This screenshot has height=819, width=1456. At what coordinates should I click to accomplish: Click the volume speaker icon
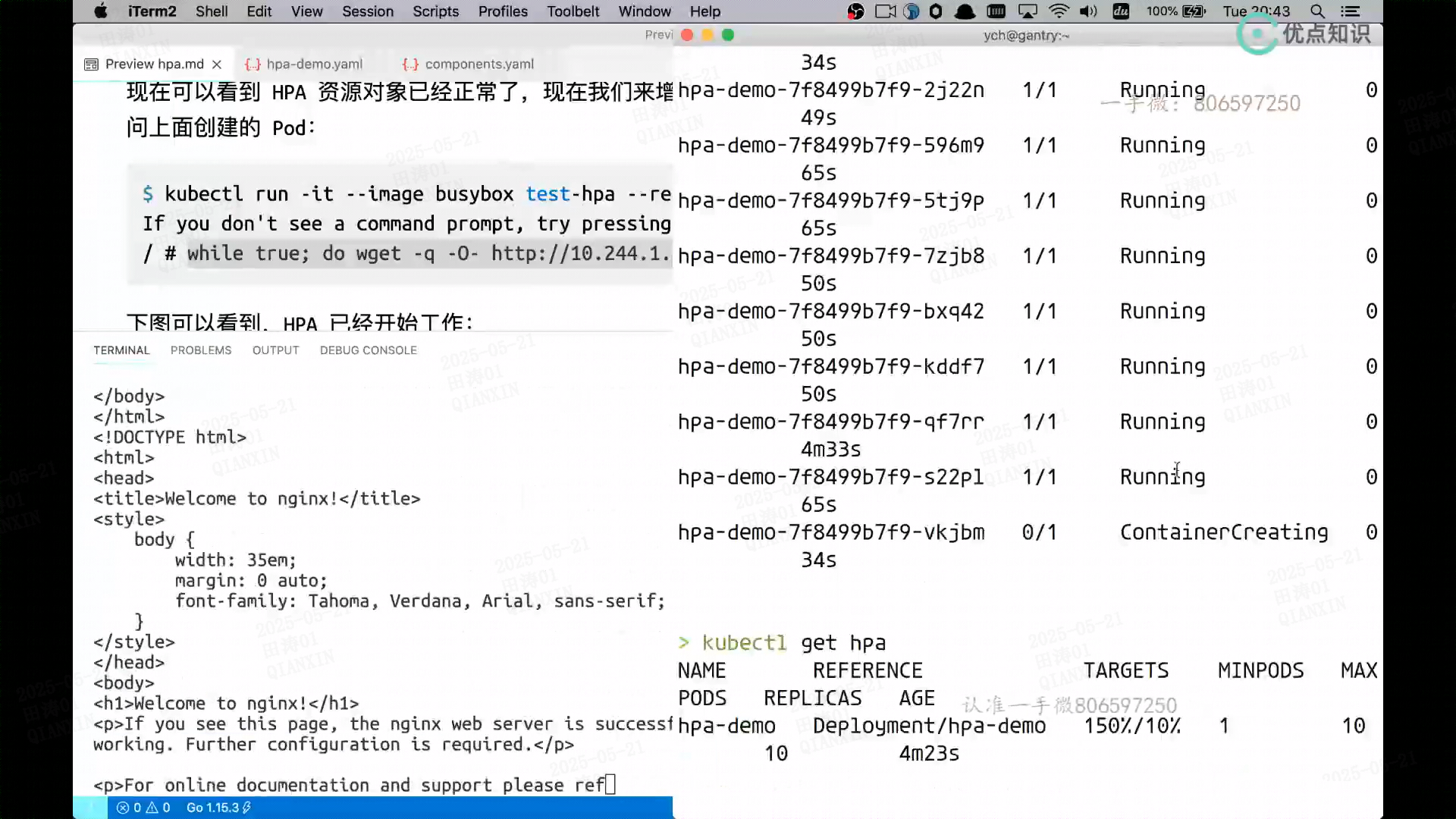[x=1088, y=11]
